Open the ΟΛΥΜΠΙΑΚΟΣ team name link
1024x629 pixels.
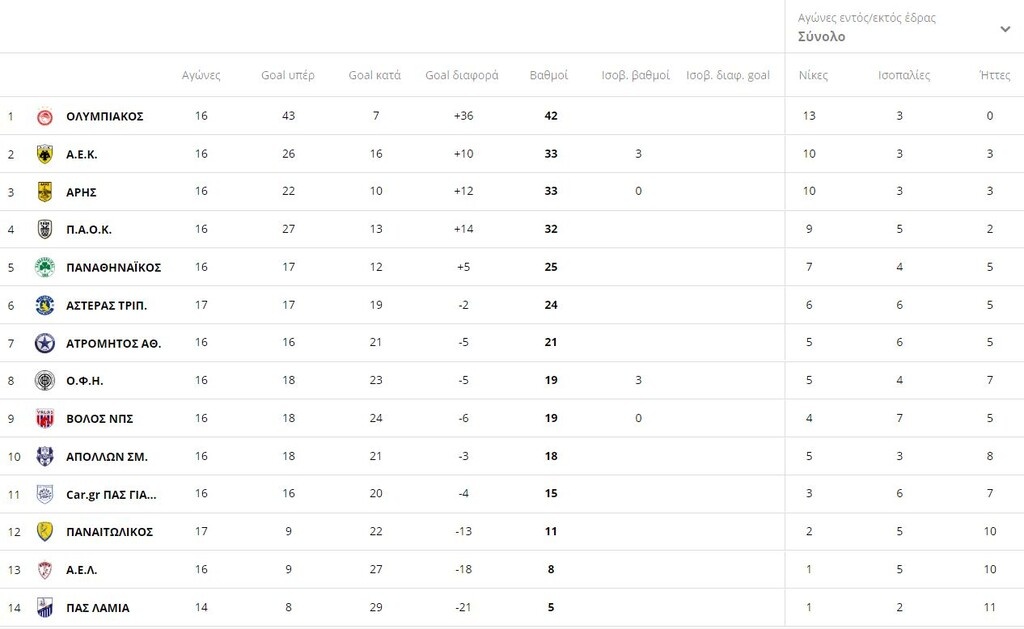(105, 116)
